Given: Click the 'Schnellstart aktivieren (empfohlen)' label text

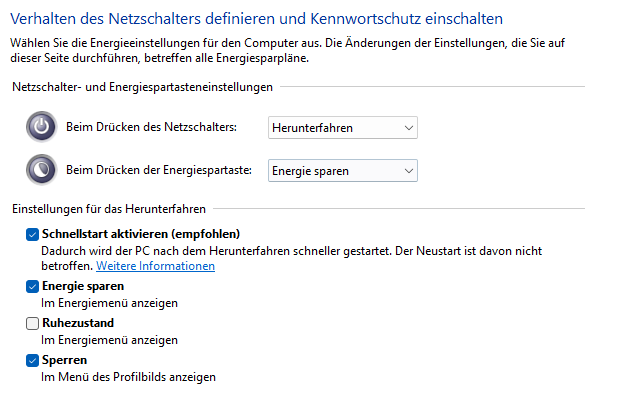Looking at the screenshot, I should (140, 233).
